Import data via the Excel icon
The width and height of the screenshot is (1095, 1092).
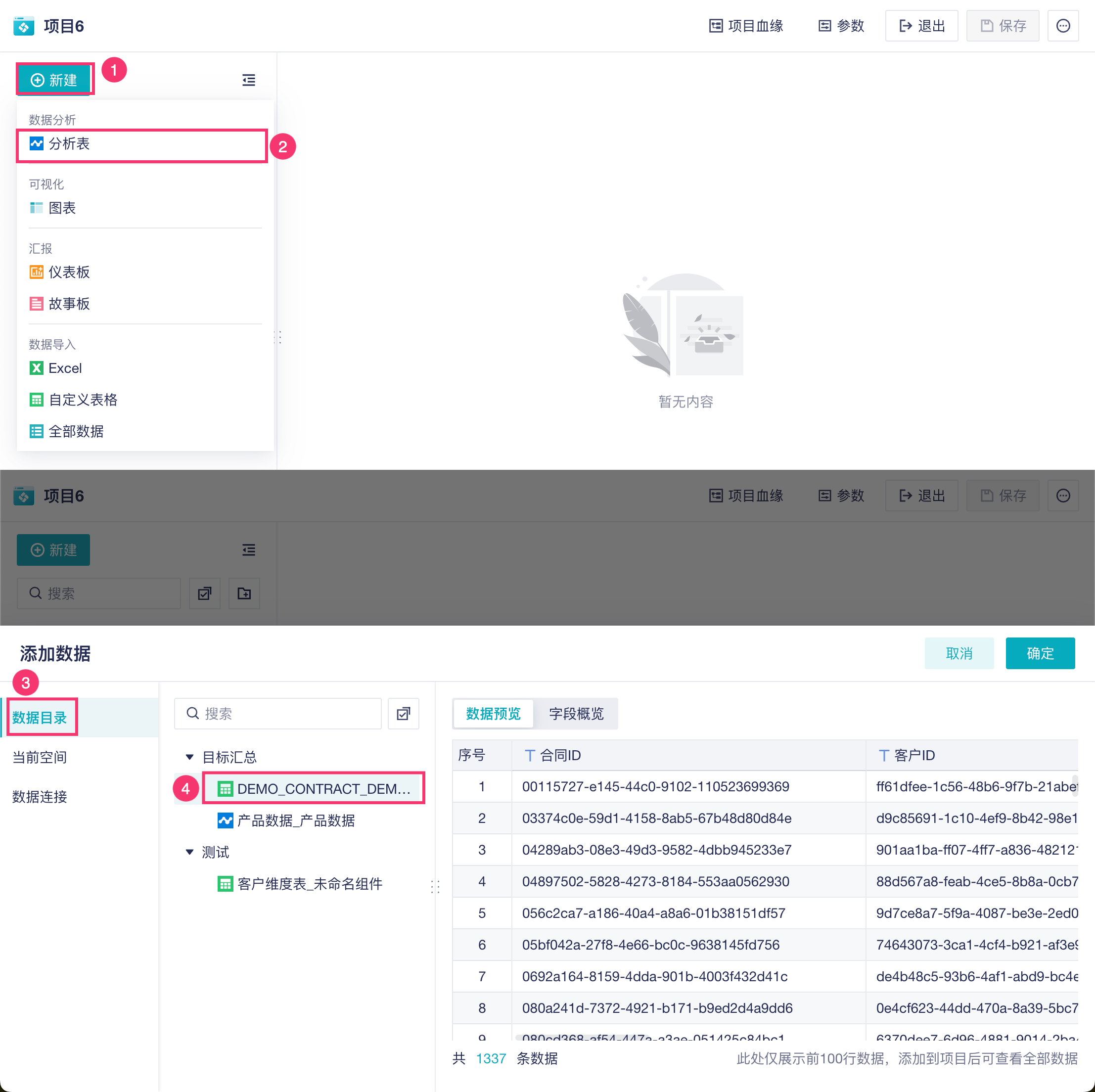point(37,368)
